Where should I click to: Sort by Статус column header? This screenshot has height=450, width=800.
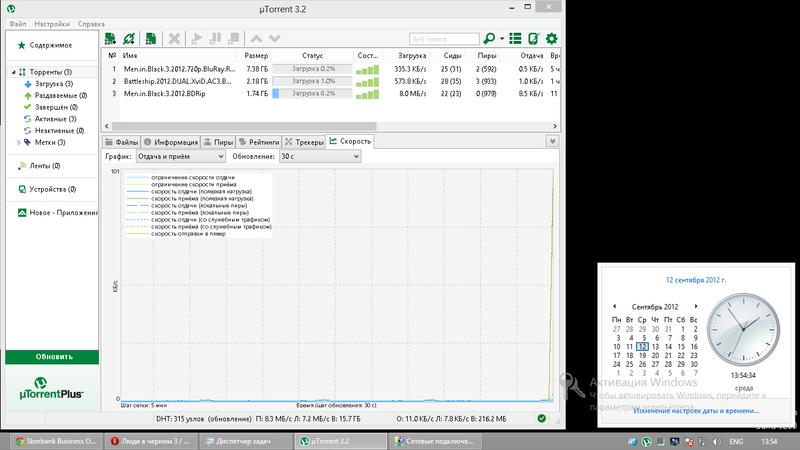pyautogui.click(x=312, y=55)
